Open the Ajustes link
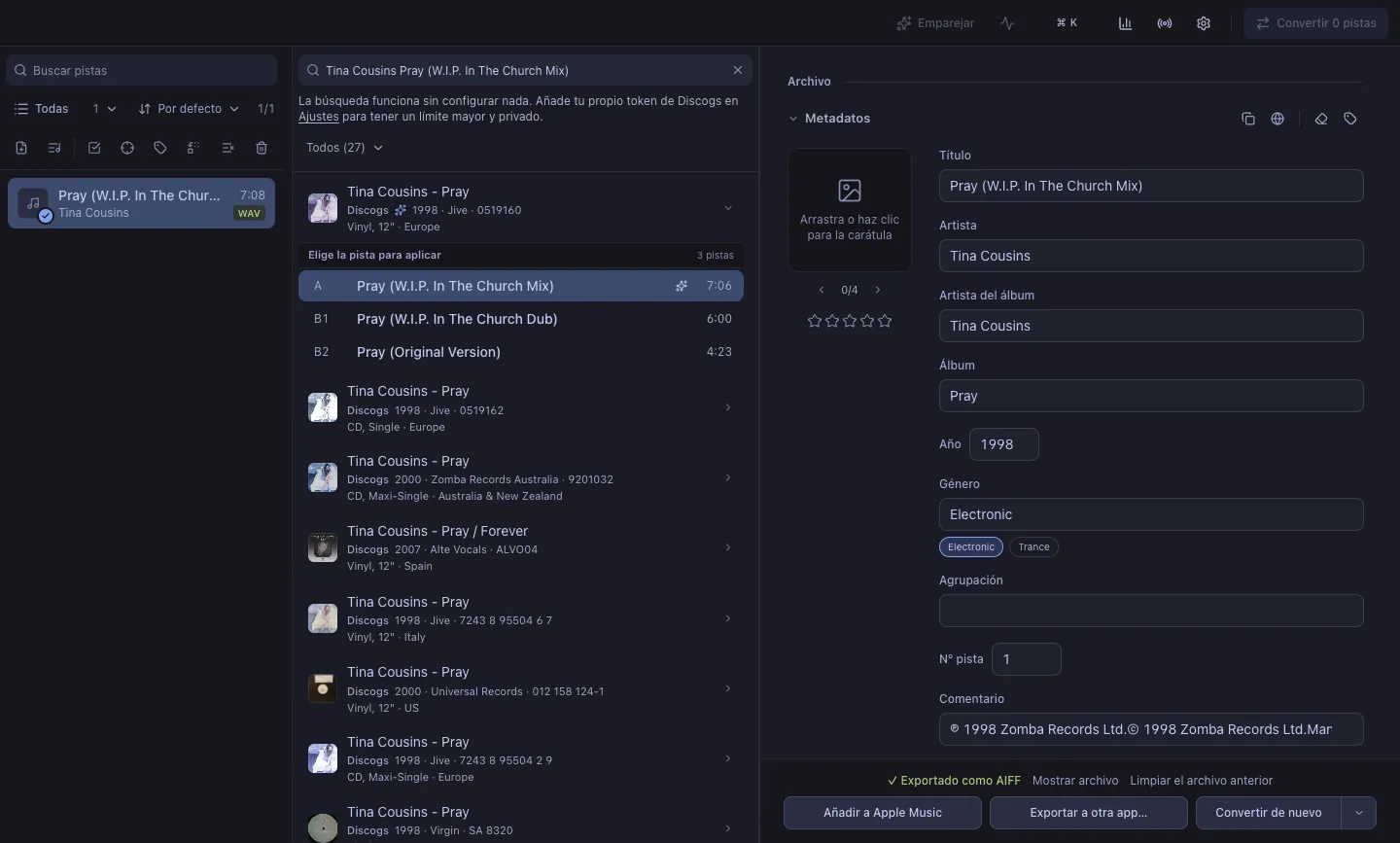This screenshot has height=843, width=1400. point(319,117)
